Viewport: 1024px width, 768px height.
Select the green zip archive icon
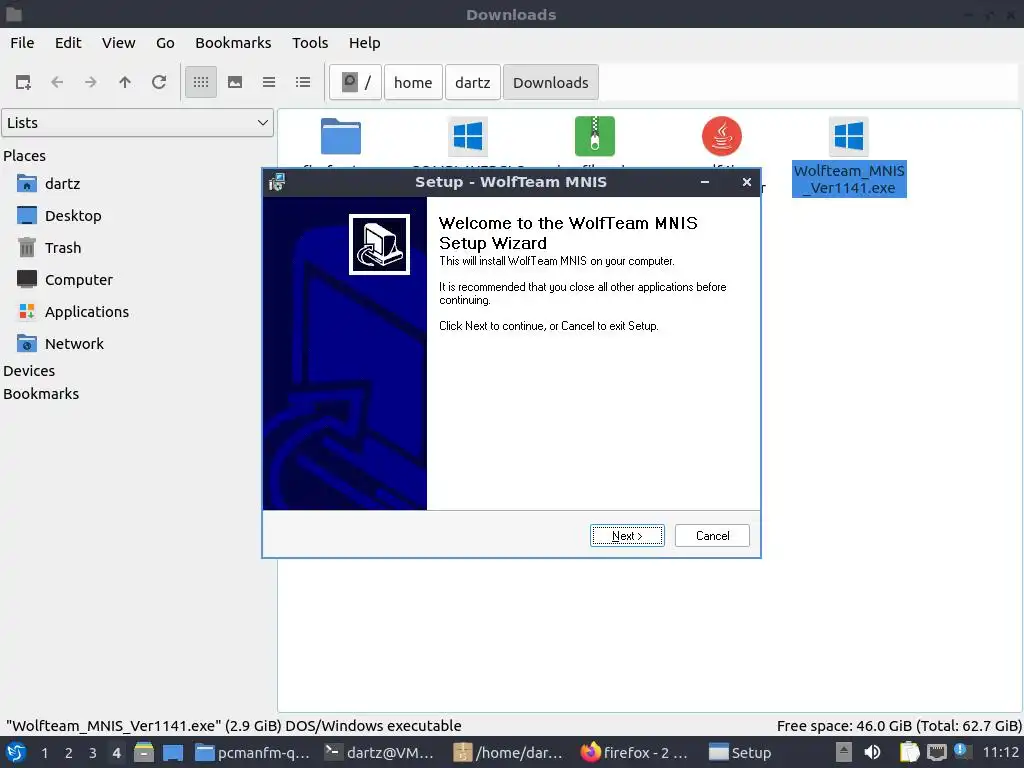tap(595, 136)
